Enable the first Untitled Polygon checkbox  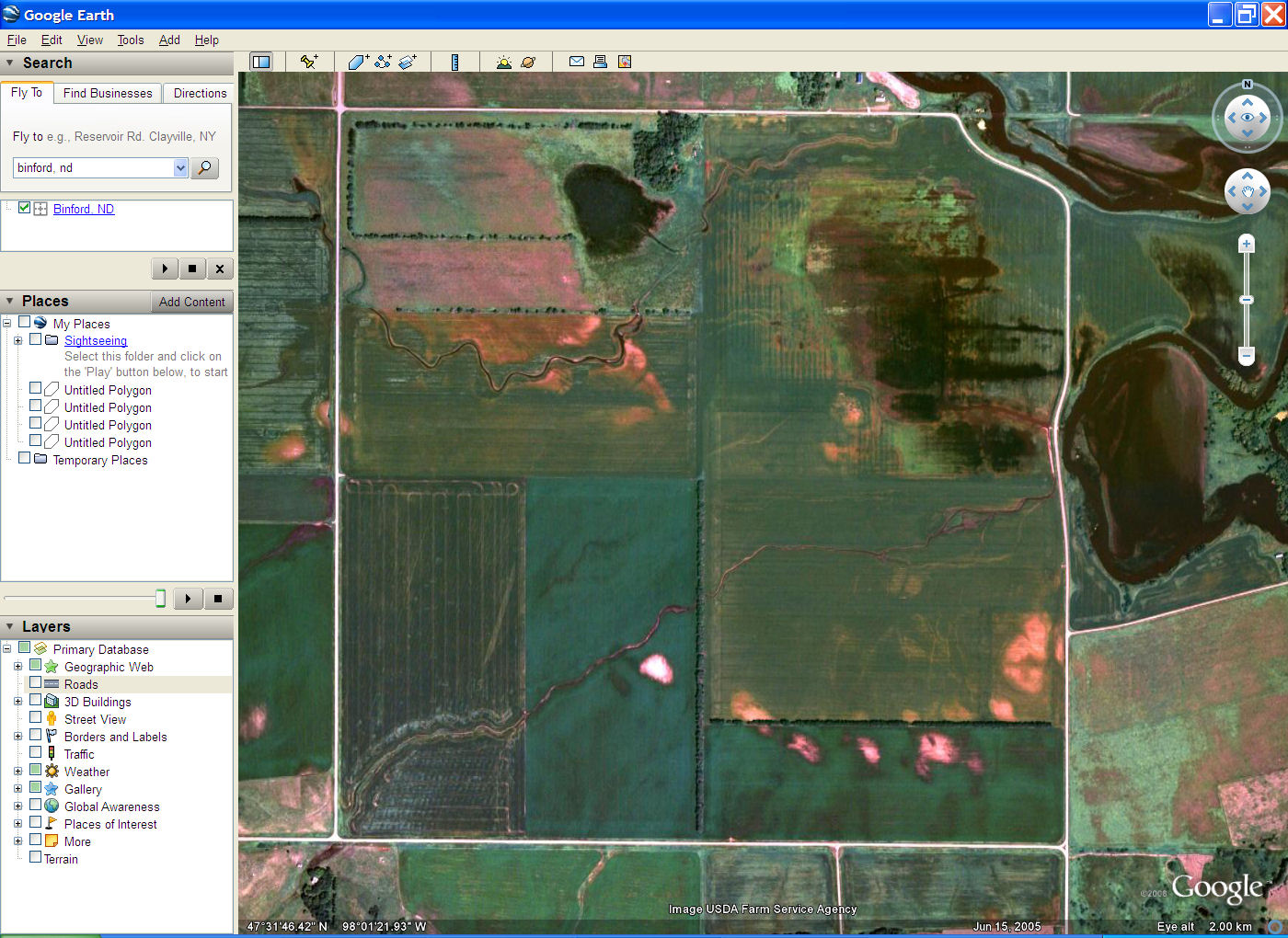(35, 388)
